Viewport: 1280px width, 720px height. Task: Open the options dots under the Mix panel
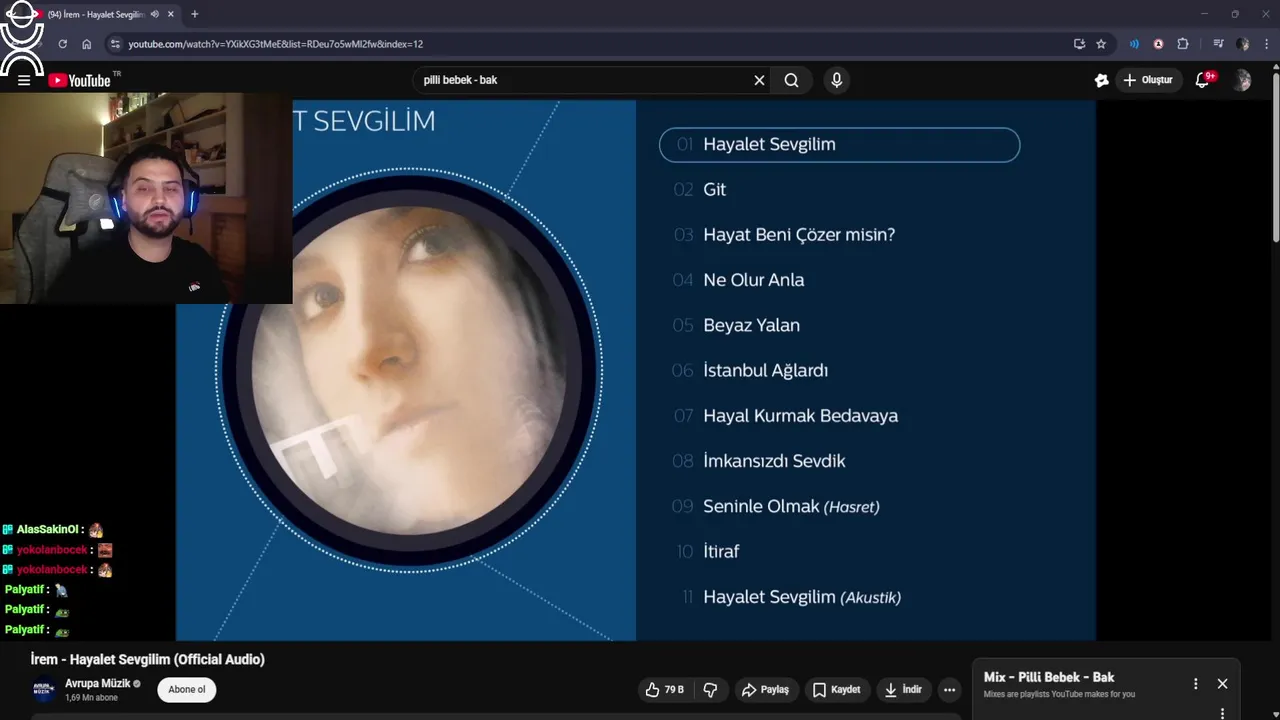tap(1222, 713)
